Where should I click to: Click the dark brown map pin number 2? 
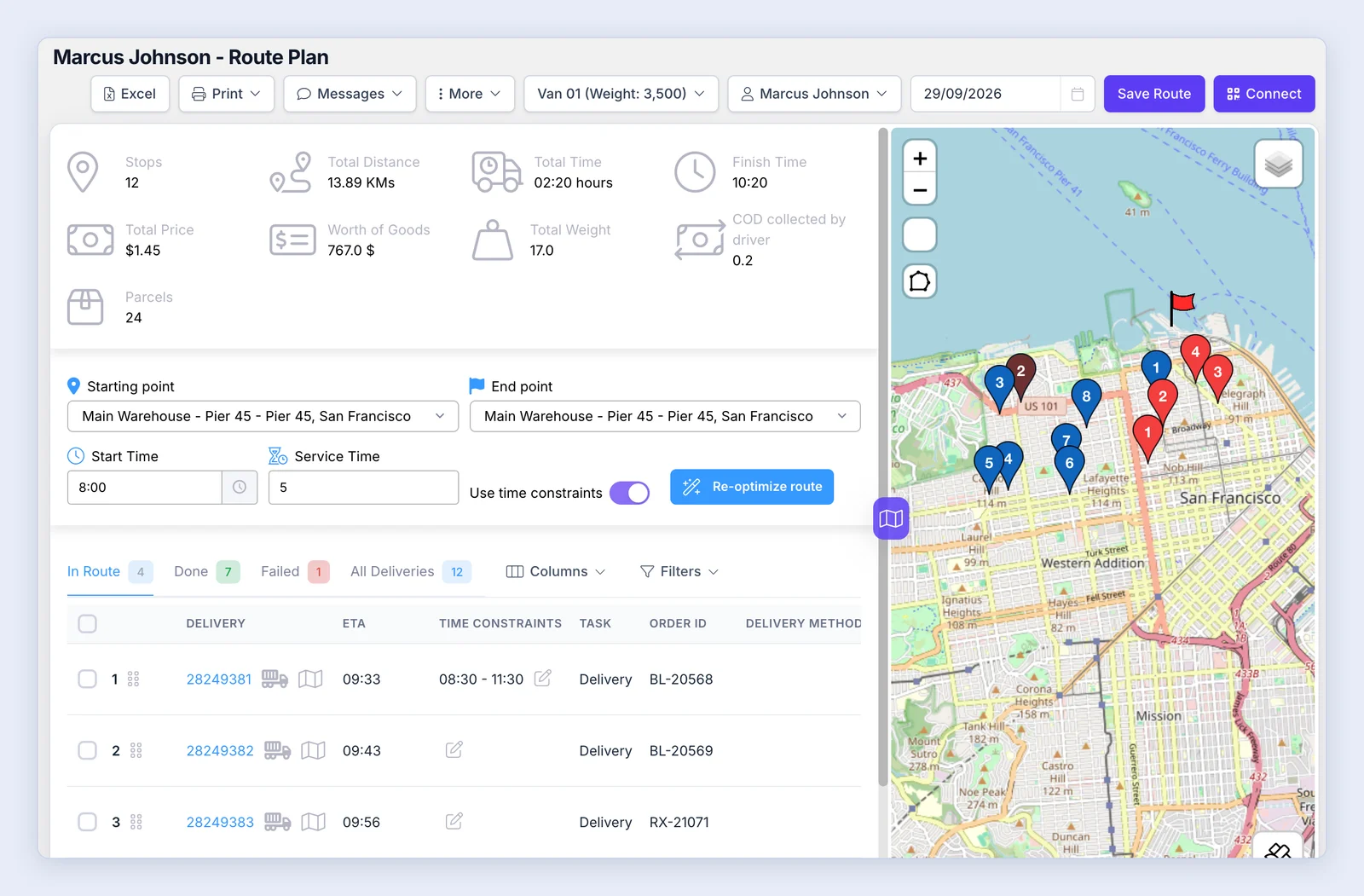[1020, 373]
